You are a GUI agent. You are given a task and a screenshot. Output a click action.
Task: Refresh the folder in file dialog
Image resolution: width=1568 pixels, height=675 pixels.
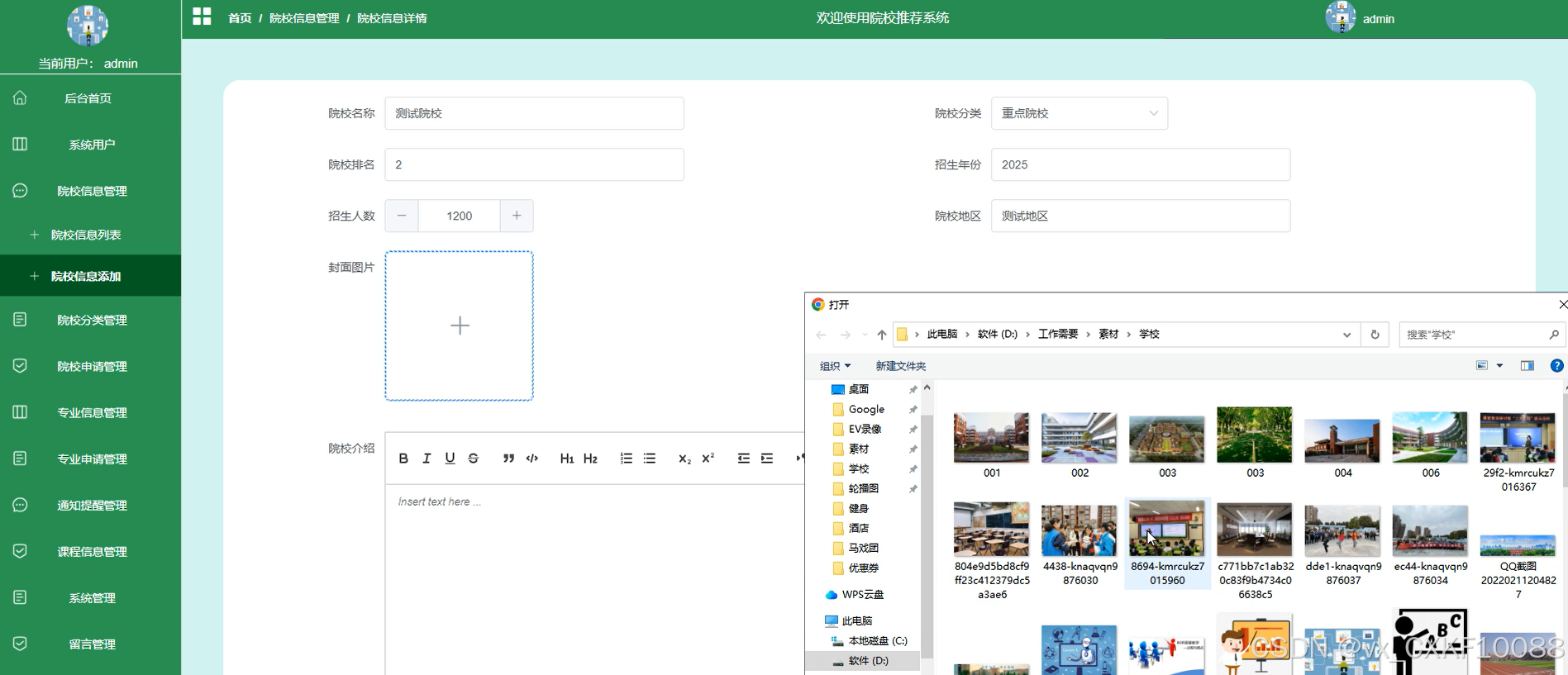tap(1375, 335)
